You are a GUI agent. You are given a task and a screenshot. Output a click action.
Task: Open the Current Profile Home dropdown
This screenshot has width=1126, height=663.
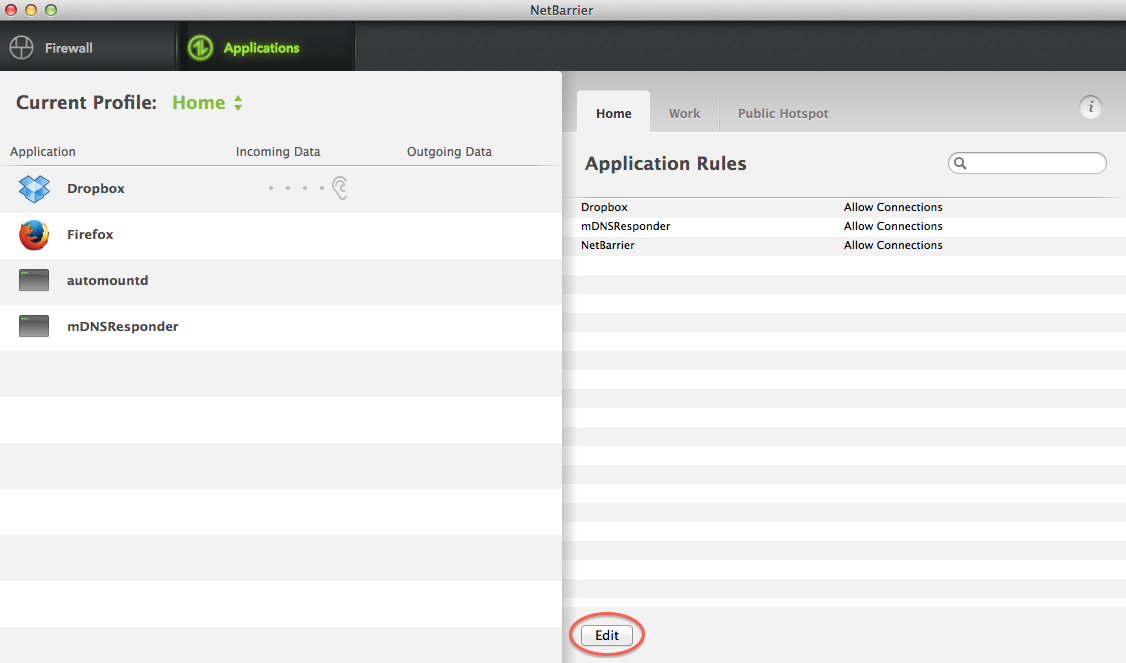click(x=207, y=103)
